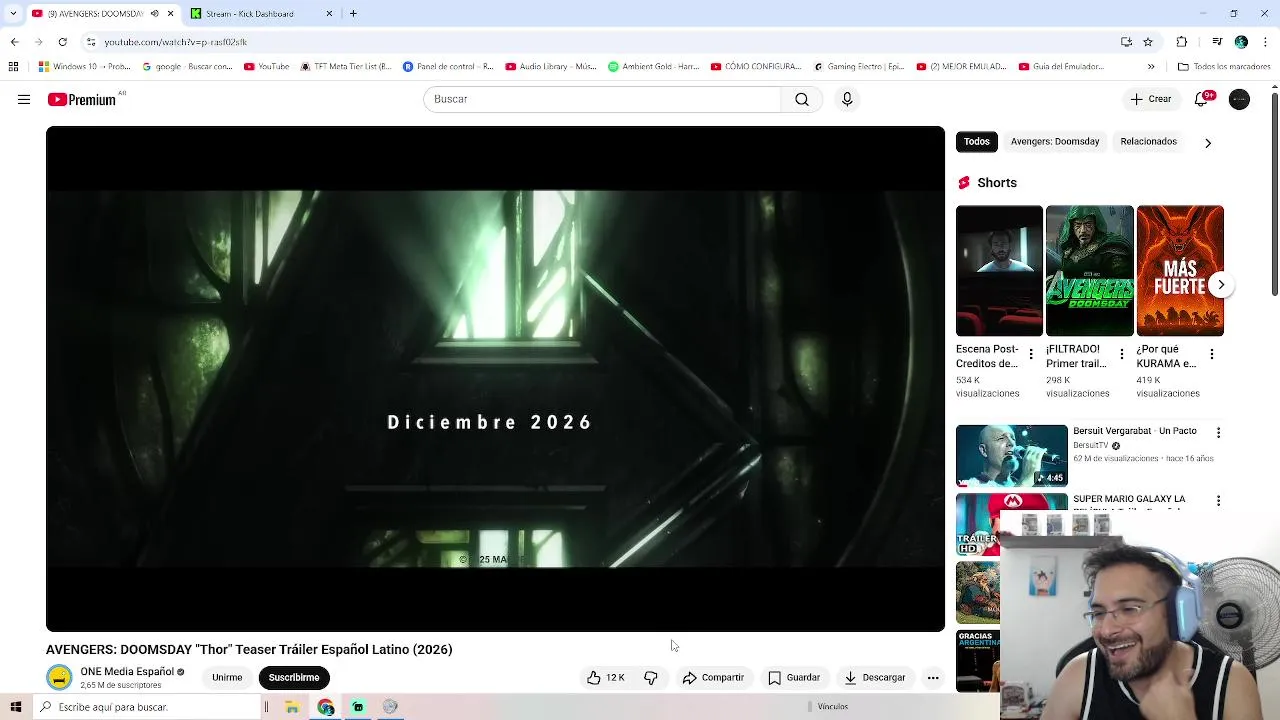
Task: Start voice search with the microphone
Action: pyautogui.click(x=847, y=99)
